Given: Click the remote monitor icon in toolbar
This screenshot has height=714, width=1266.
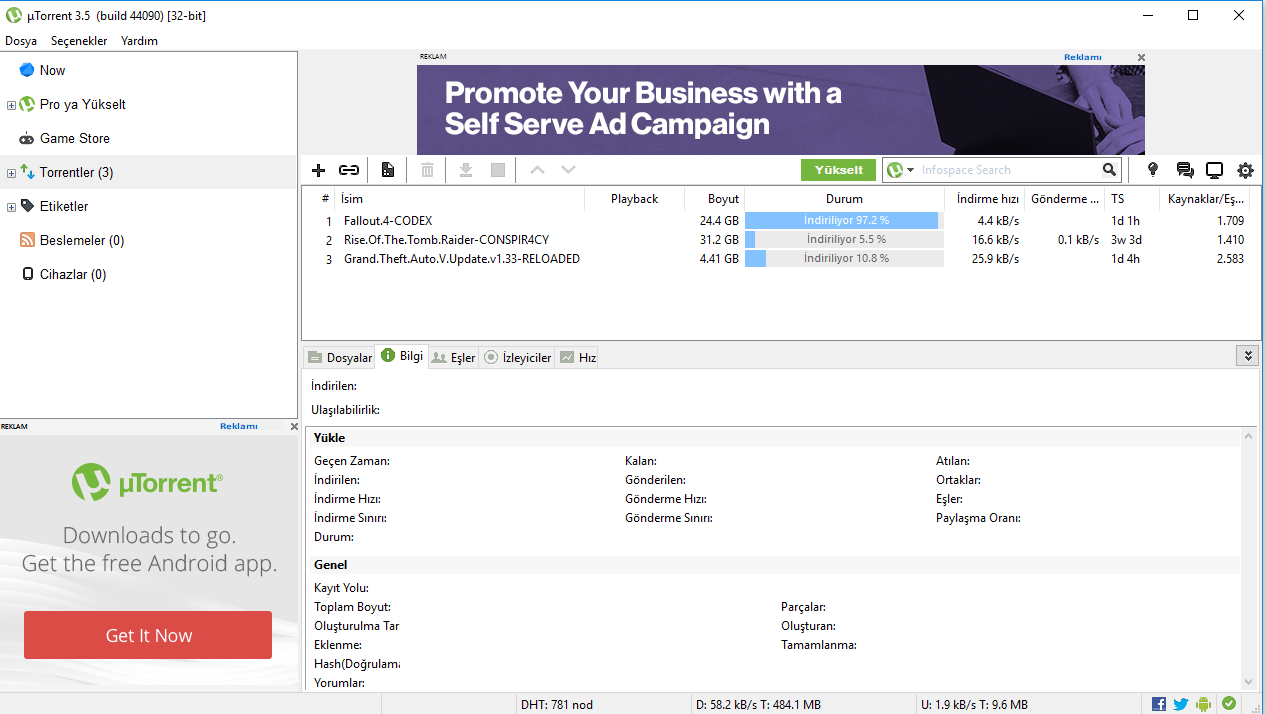Looking at the screenshot, I should pos(1215,170).
